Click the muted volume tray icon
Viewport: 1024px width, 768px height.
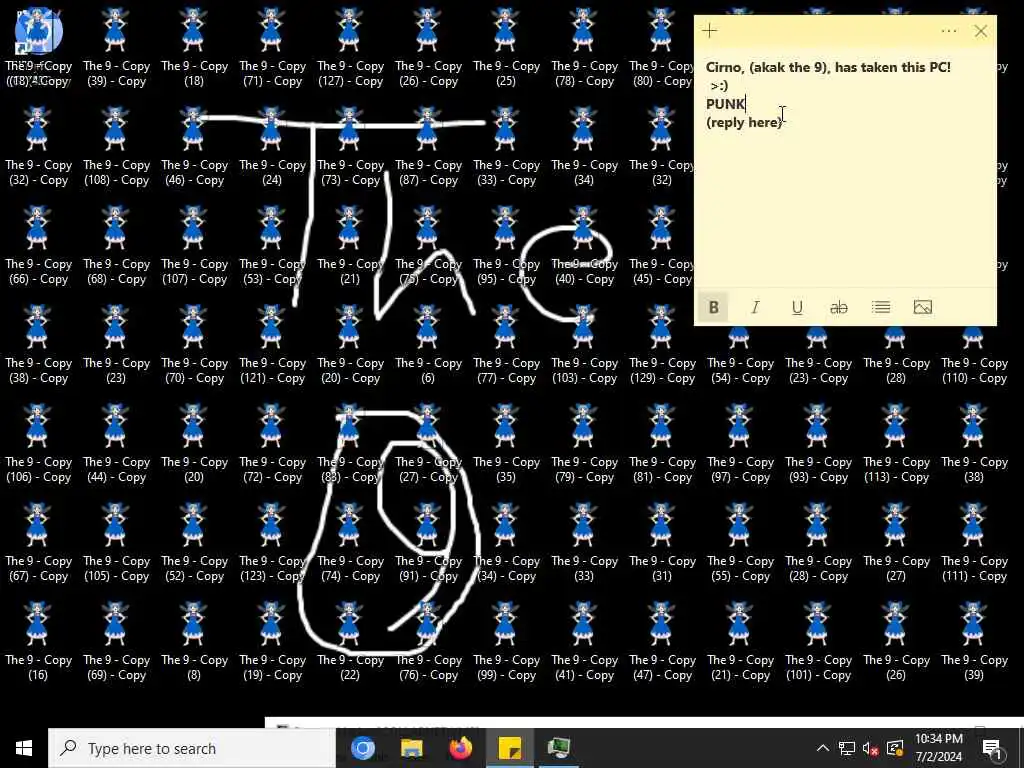tap(871, 748)
